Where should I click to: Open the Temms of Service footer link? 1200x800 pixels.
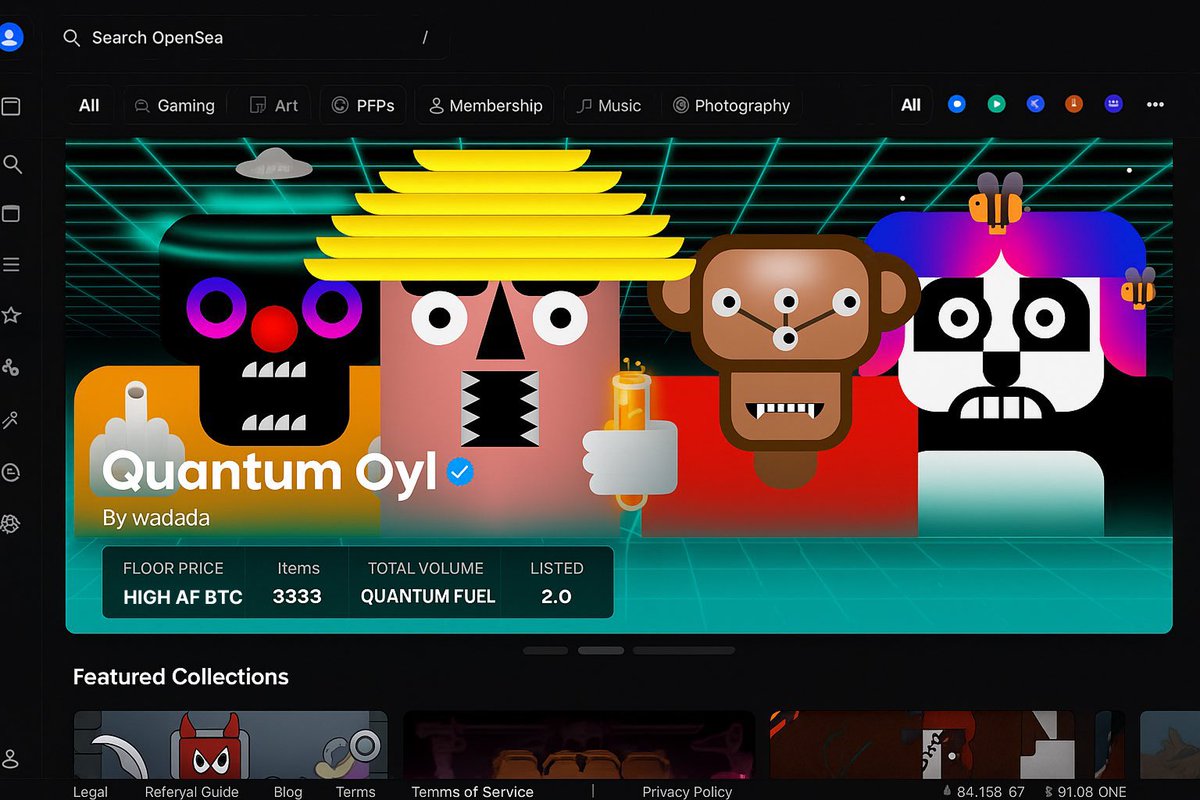click(x=472, y=791)
